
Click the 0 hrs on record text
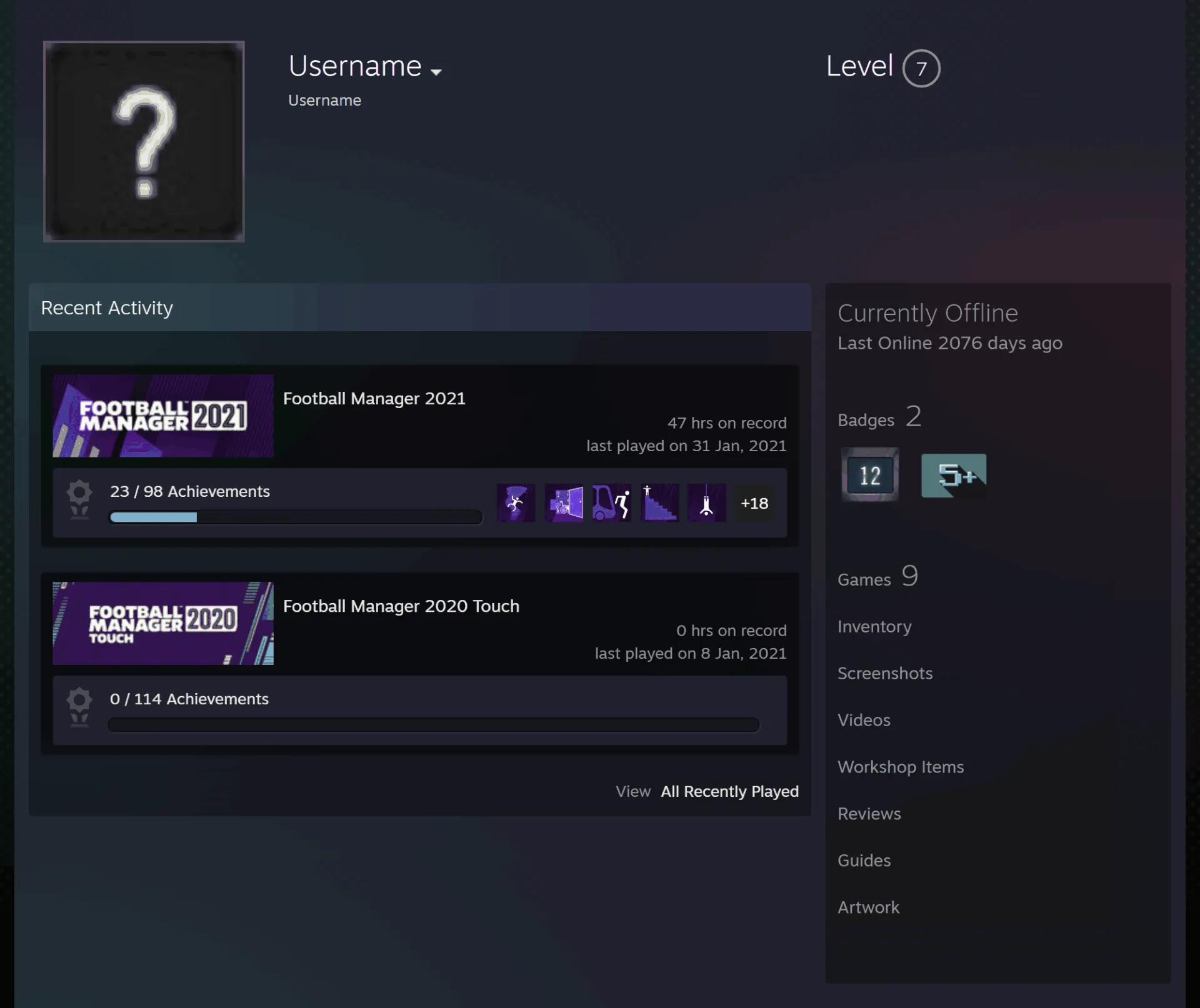(x=731, y=631)
